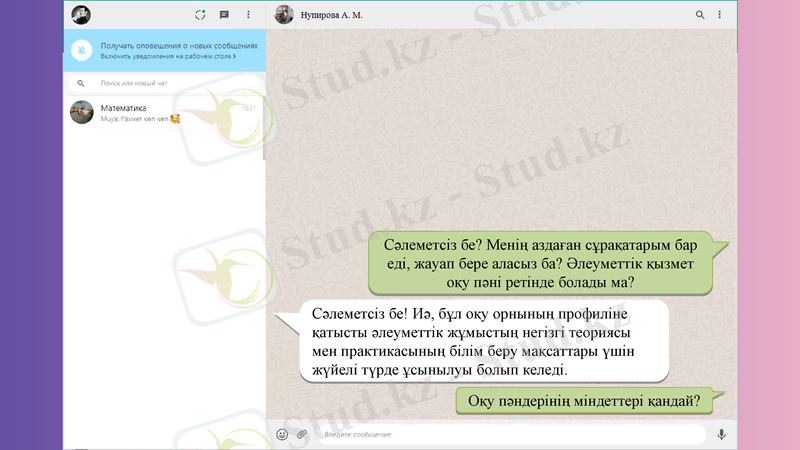Start a new chat with message icon

[x=224, y=15]
